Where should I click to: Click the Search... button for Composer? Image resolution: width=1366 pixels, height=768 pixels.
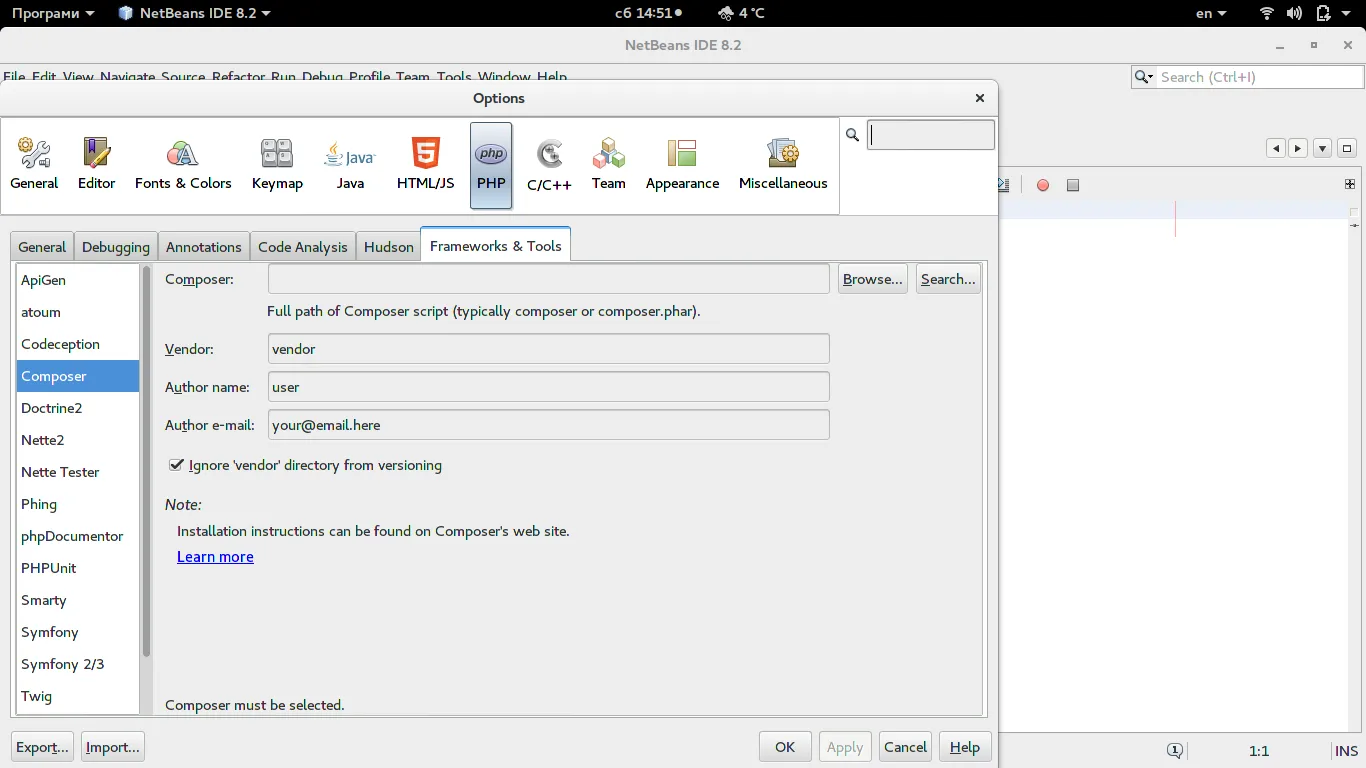pyautogui.click(x=948, y=279)
